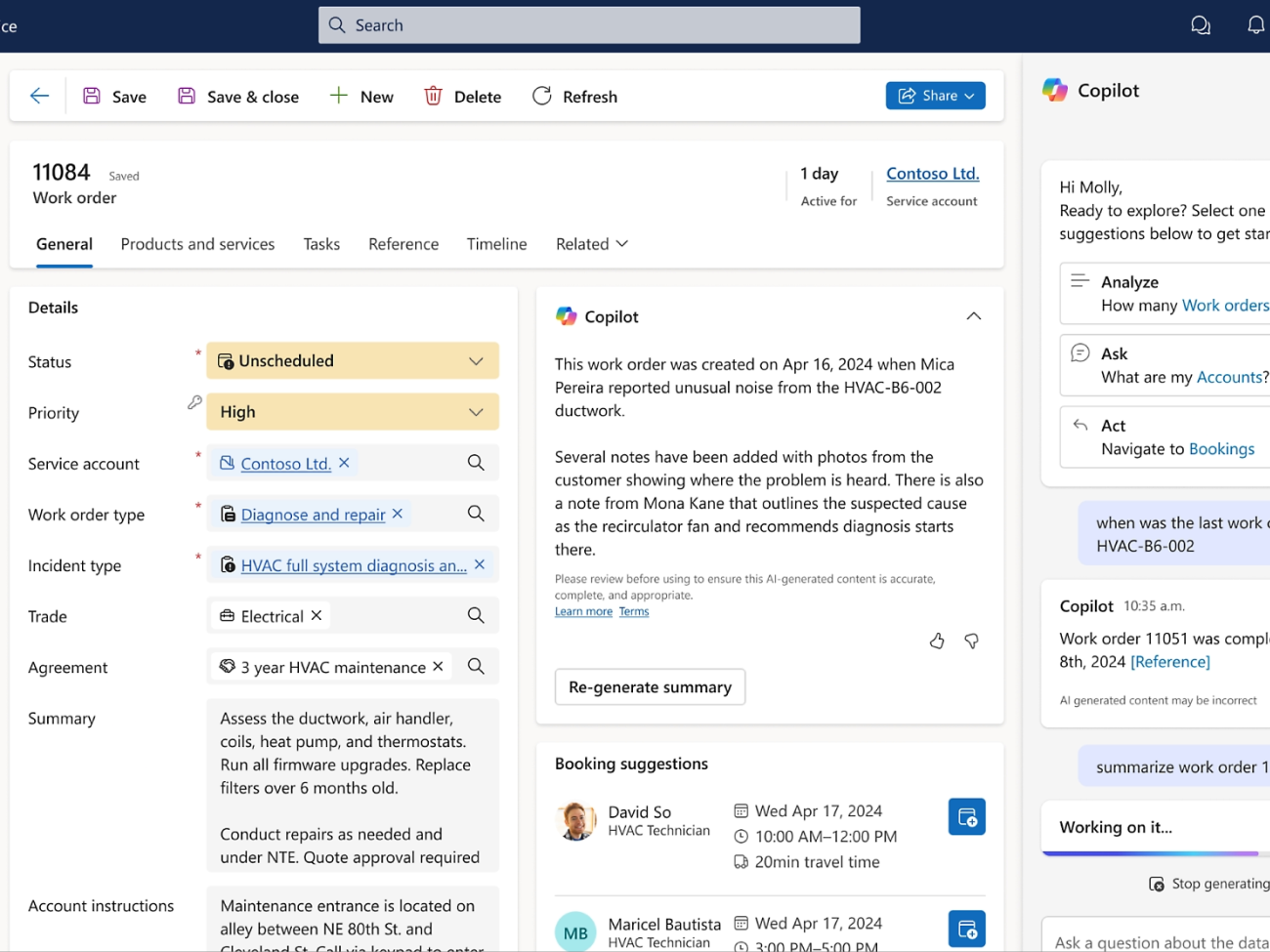Click Re-generate summary button

pyautogui.click(x=650, y=687)
